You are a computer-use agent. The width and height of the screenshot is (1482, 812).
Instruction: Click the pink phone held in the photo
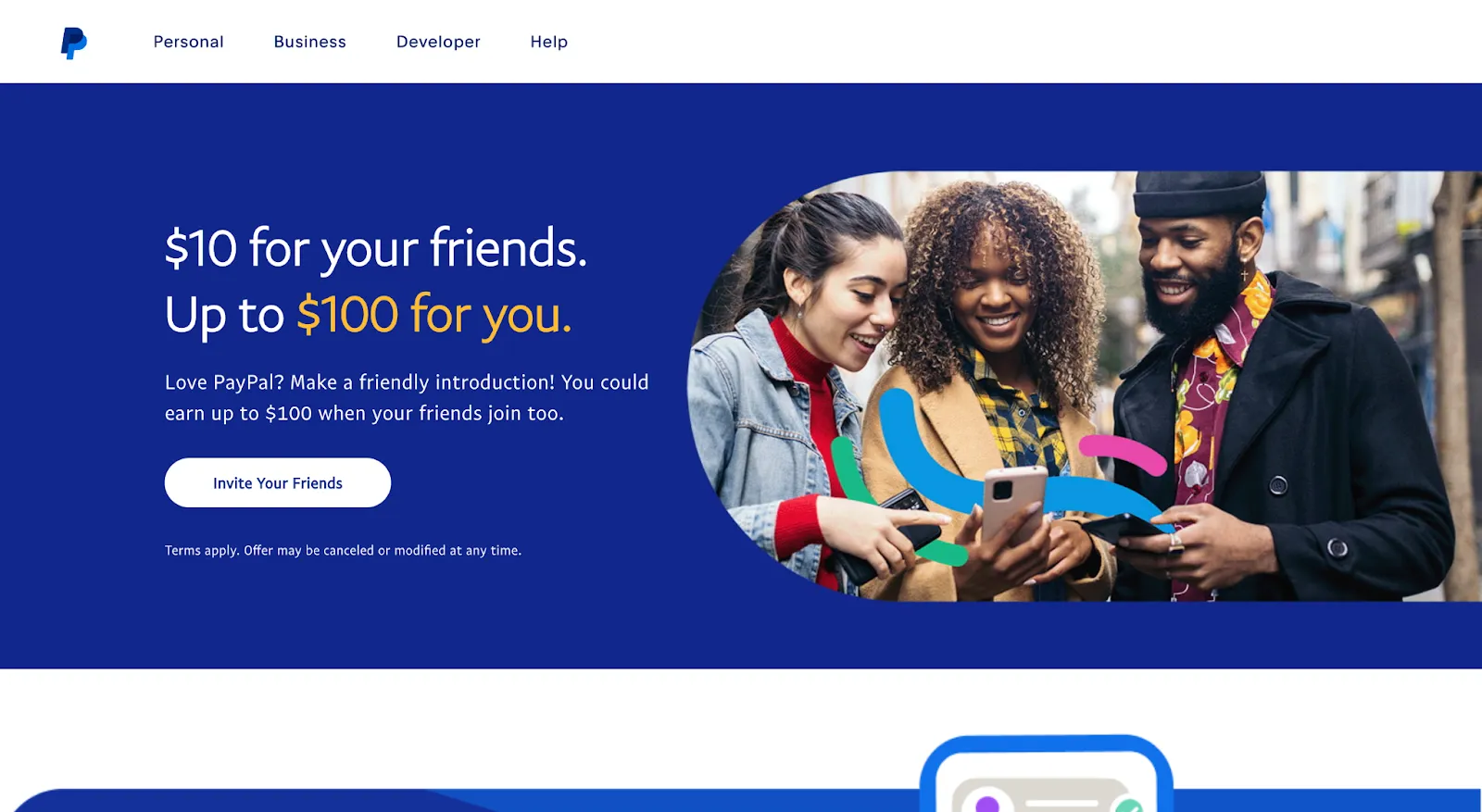1013,503
